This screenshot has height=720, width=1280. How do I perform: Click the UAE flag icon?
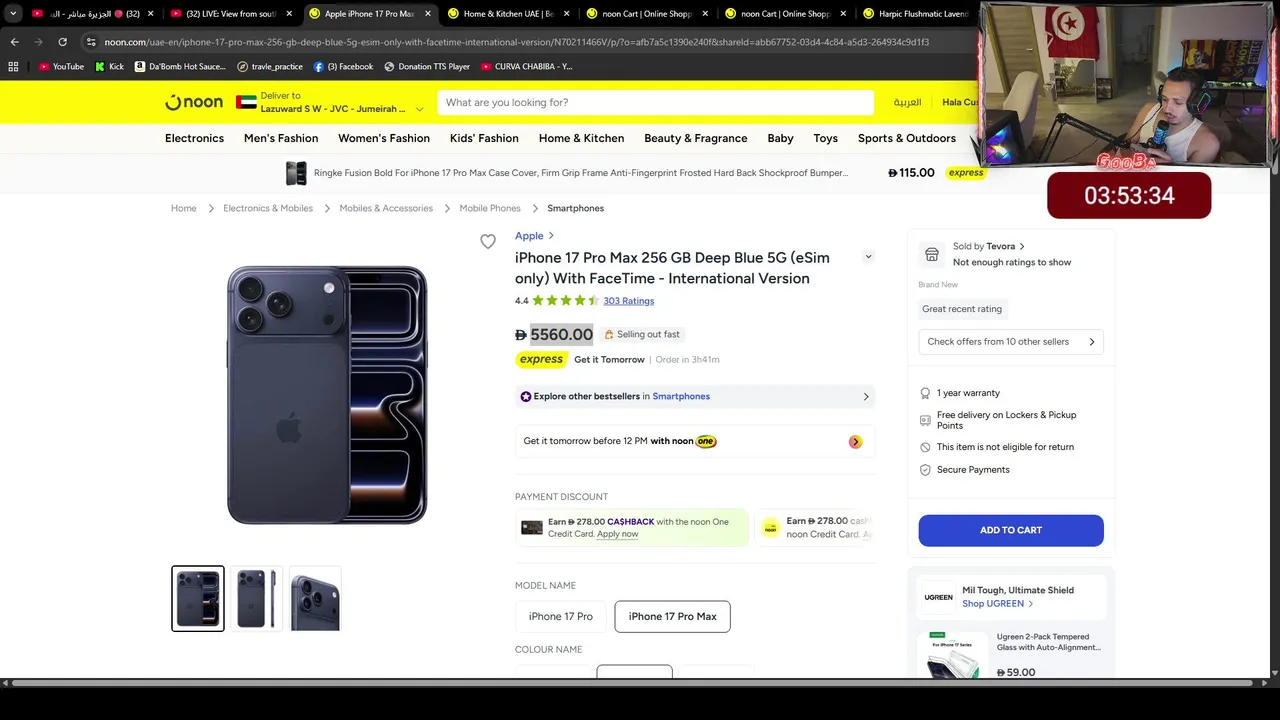click(246, 102)
